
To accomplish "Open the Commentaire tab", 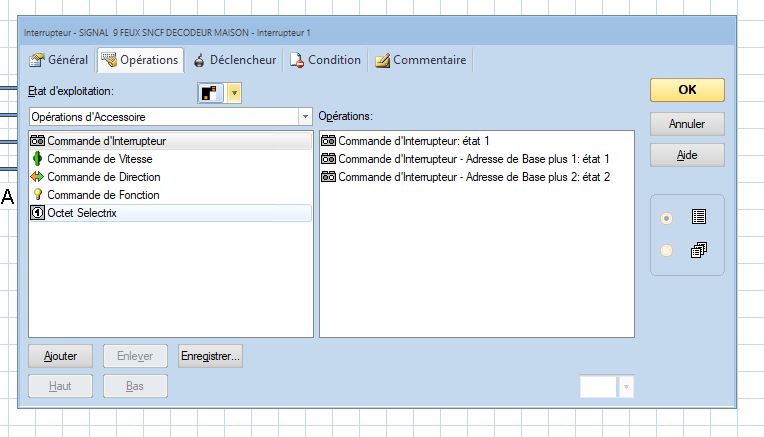I will click(x=420, y=60).
